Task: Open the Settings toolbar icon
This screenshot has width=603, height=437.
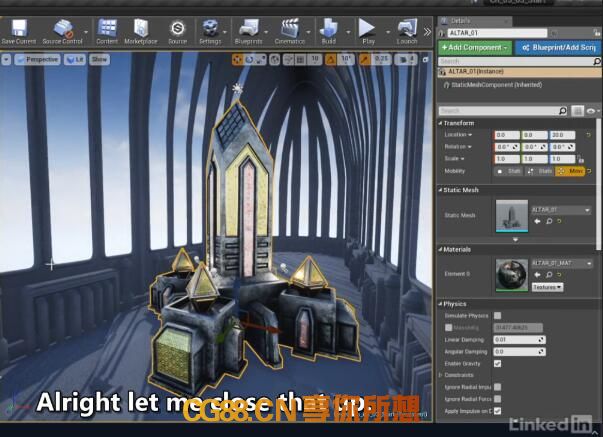Action: pos(210,32)
